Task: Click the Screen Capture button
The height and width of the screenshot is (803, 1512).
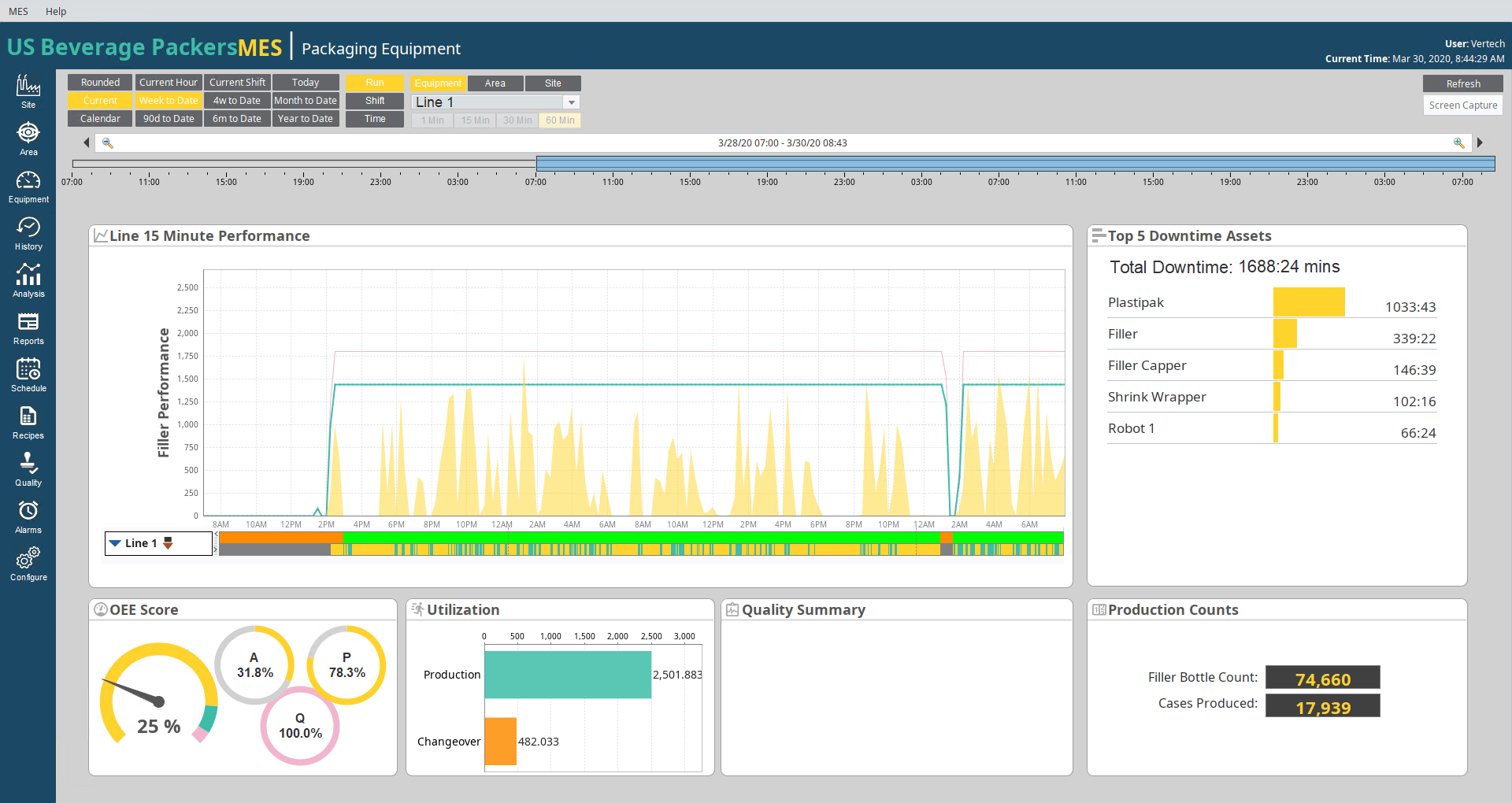Action: tap(1462, 105)
